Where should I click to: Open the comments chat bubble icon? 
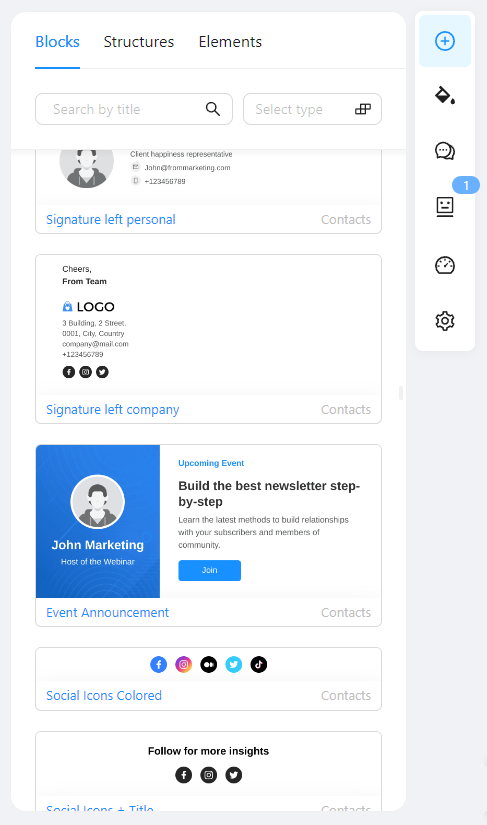click(445, 151)
